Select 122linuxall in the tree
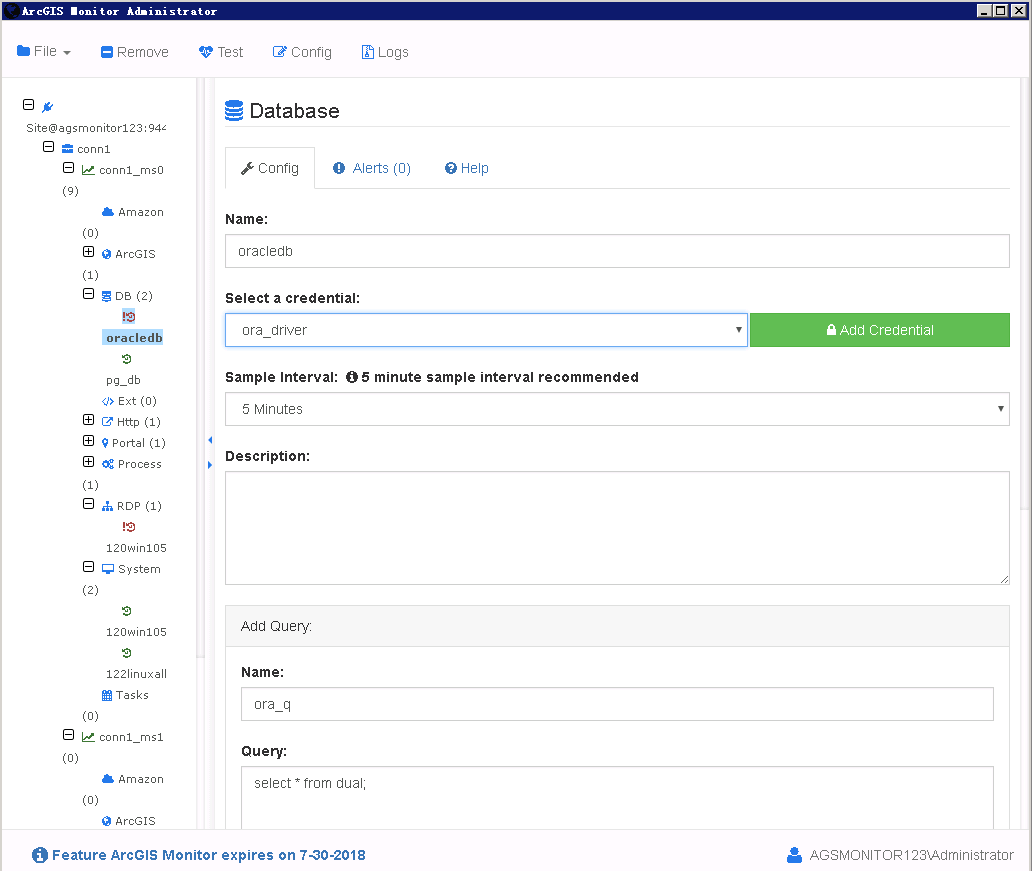This screenshot has height=871, width=1032. 136,674
